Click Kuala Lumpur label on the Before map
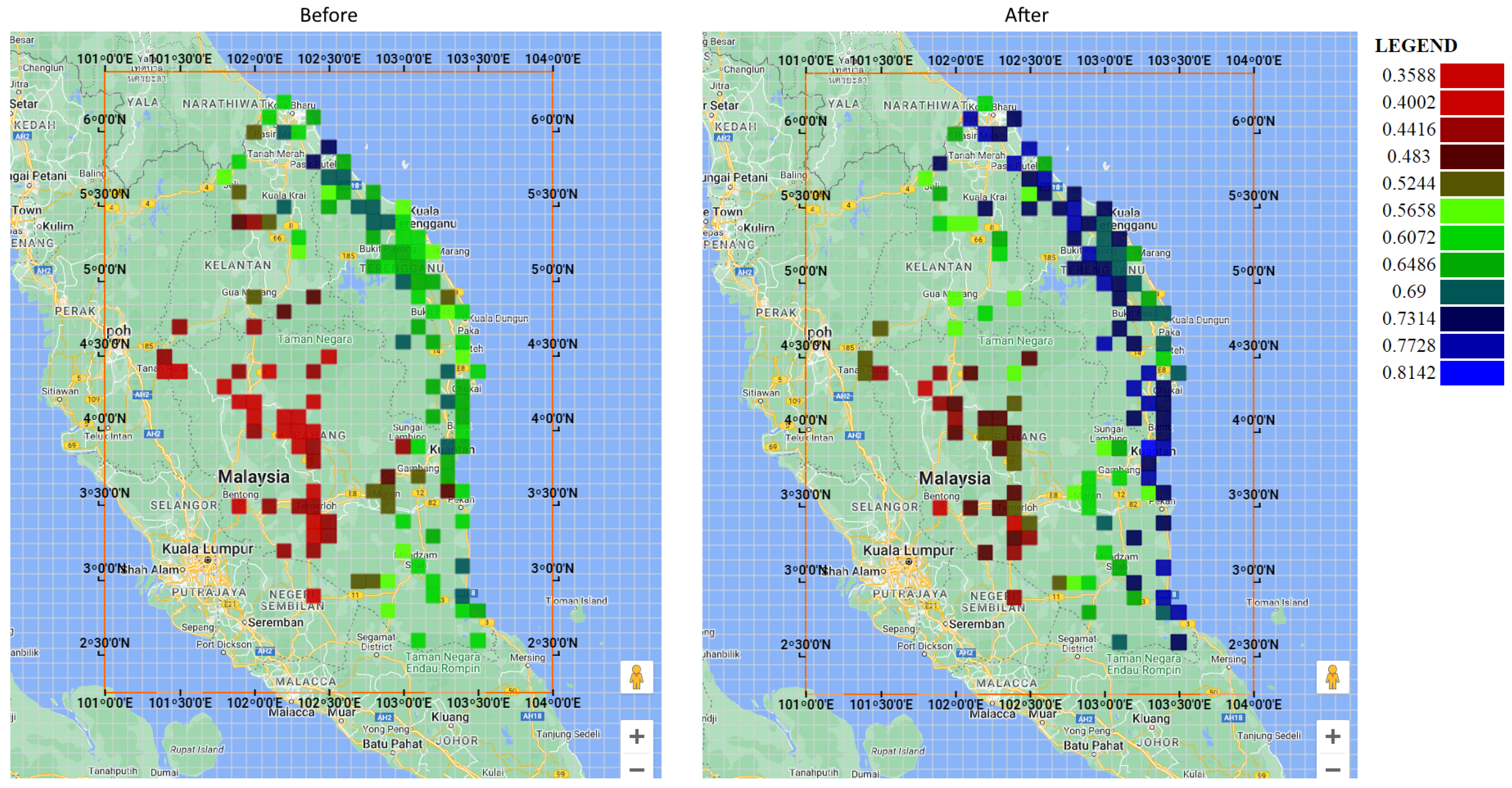Viewport: 1512px width, 788px height. coord(207,548)
